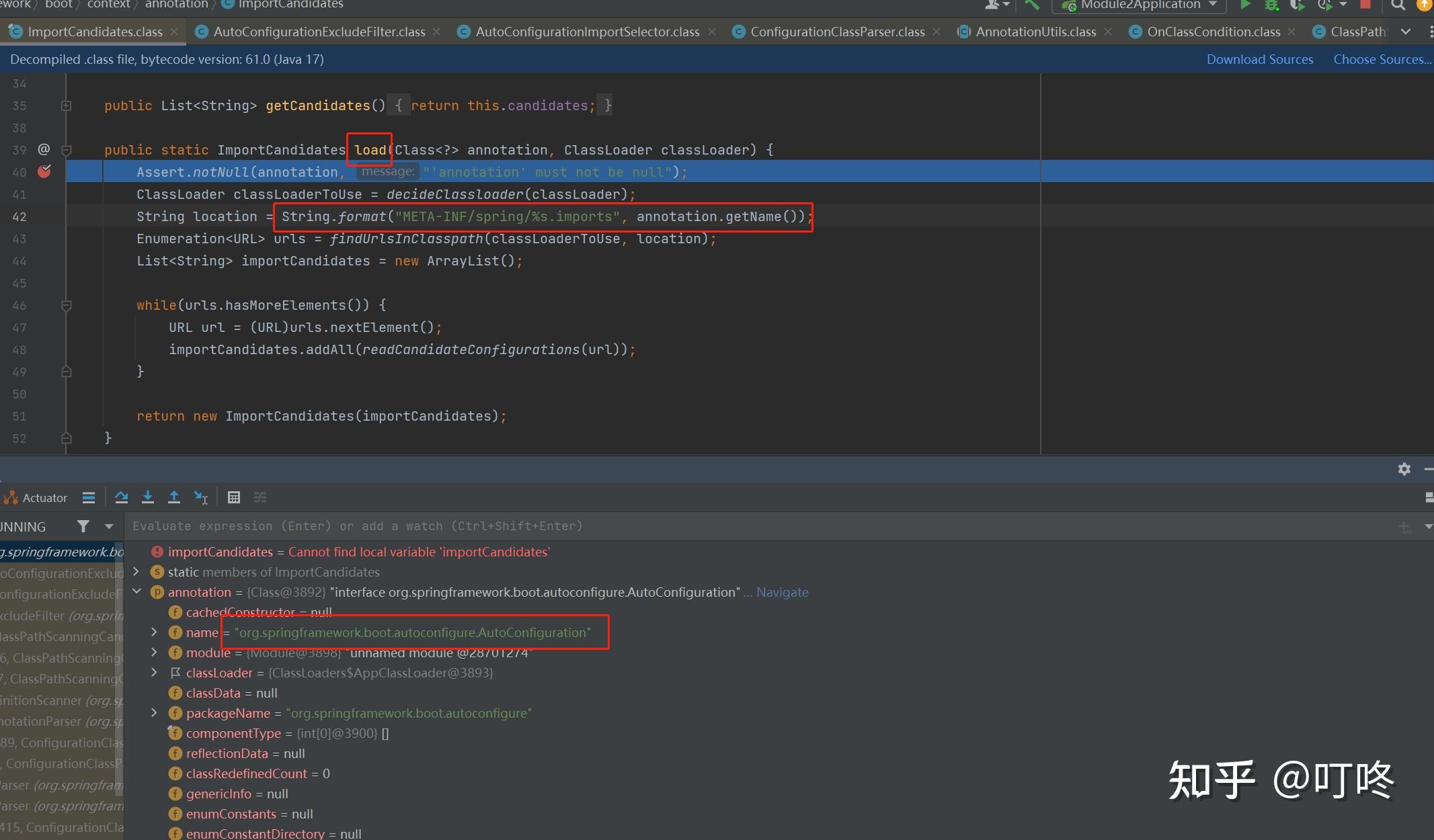1434x840 pixels.
Task: Stop the running application with red square
Action: [1365, 4]
